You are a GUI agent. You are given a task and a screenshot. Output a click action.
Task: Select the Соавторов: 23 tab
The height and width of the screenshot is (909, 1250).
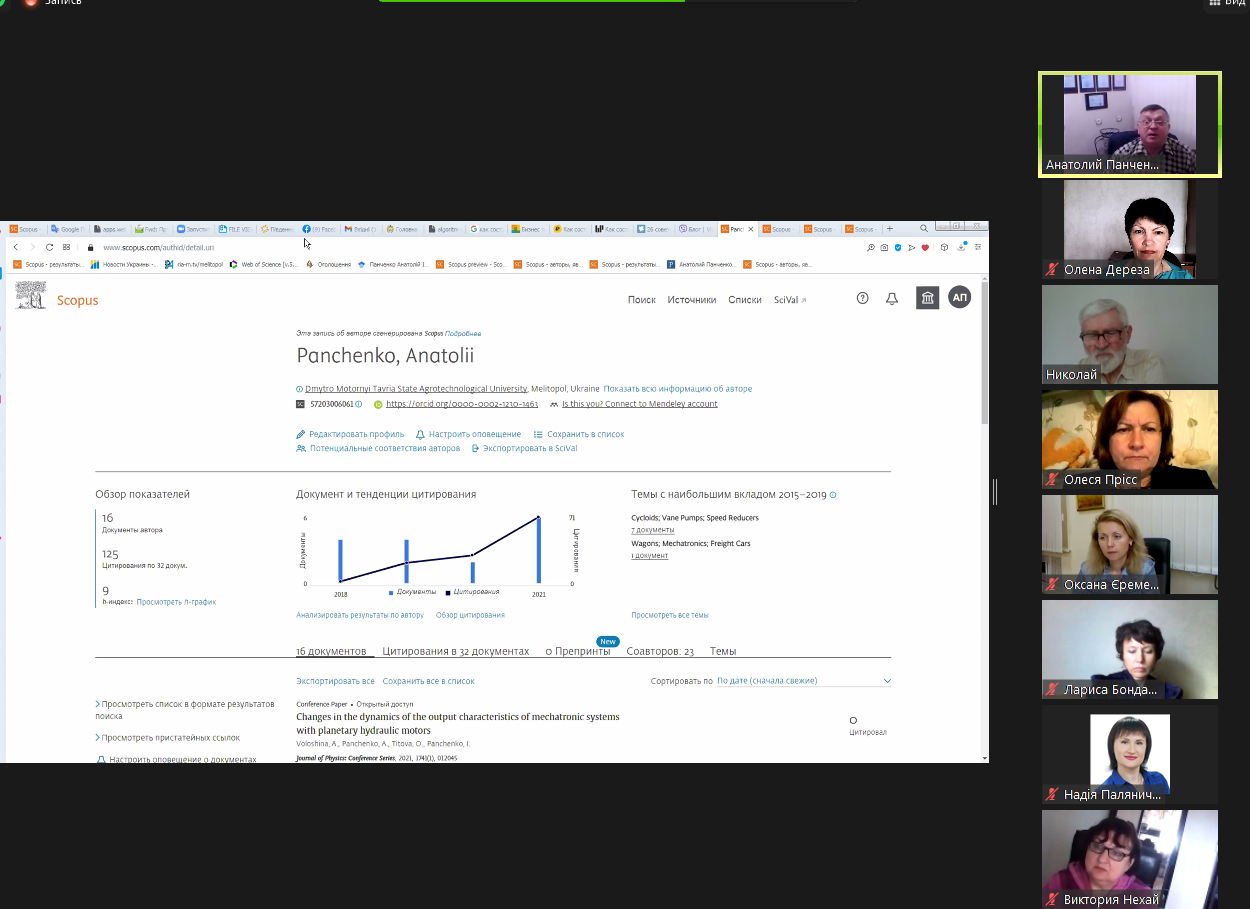pyautogui.click(x=660, y=651)
